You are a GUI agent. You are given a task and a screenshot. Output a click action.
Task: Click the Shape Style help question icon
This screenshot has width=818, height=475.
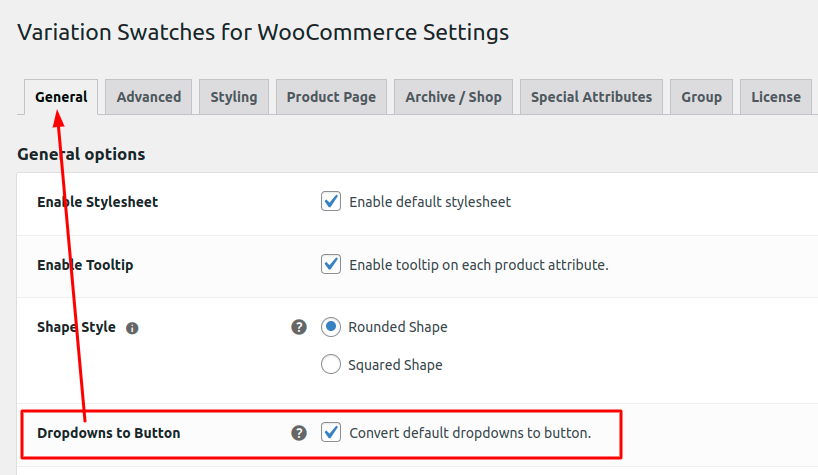point(299,327)
